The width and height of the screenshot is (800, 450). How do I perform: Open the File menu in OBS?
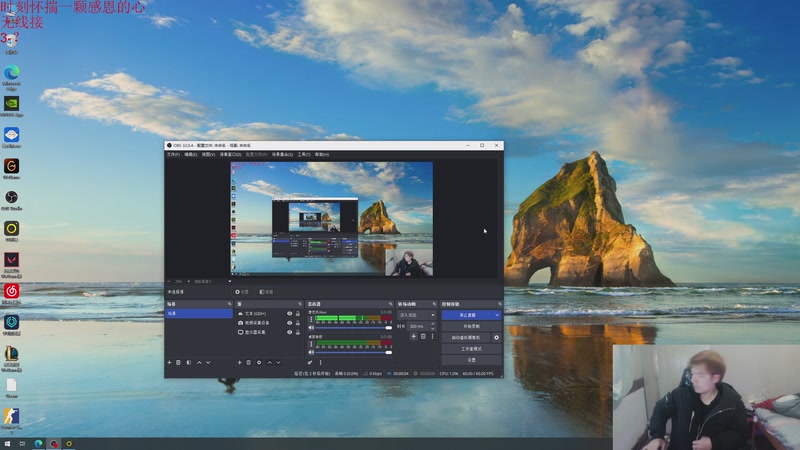173,154
